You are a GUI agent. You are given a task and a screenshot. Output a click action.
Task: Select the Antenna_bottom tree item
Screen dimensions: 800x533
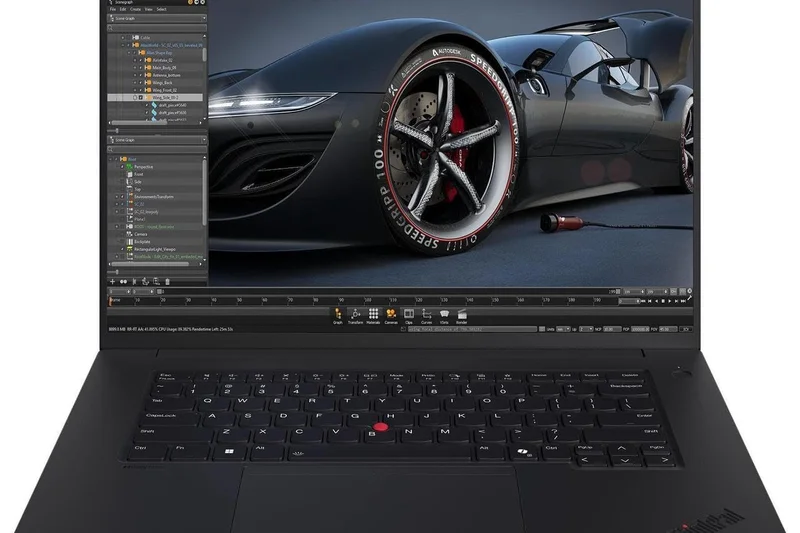(x=166, y=75)
